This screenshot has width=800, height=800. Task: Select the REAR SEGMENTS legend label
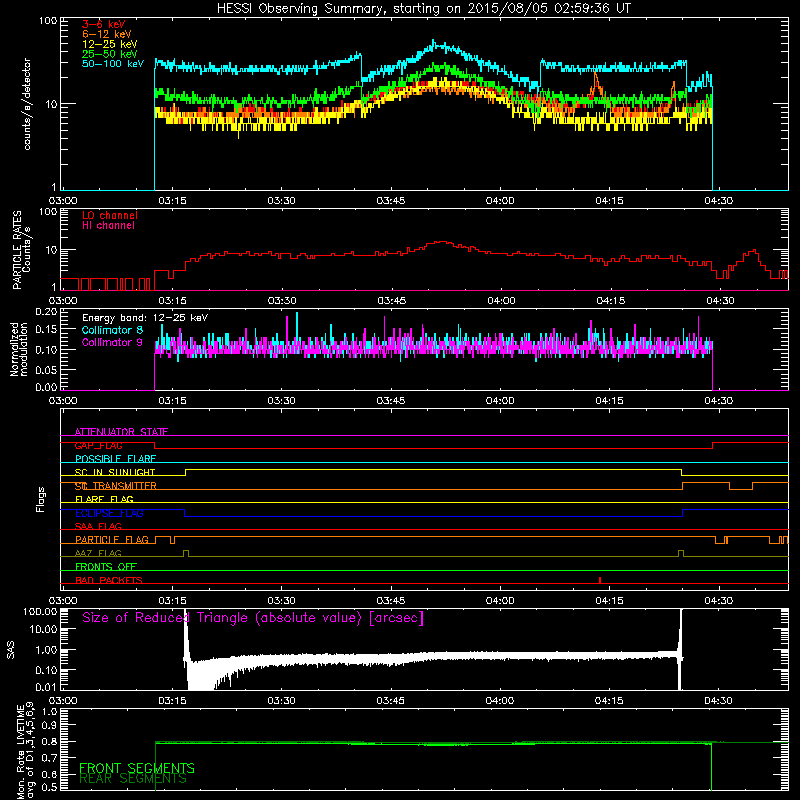(x=133, y=779)
